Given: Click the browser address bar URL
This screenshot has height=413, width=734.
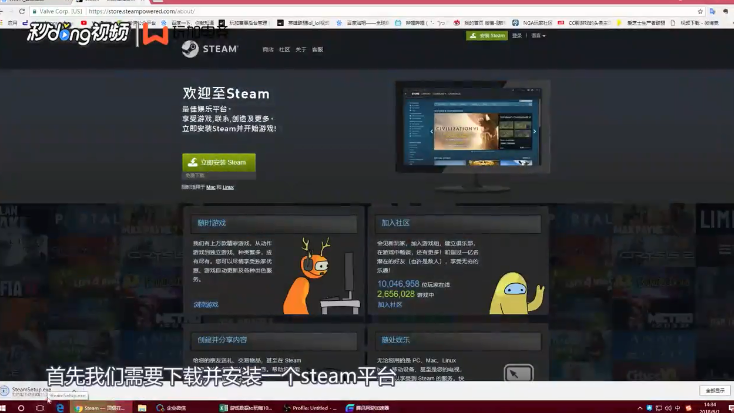Looking at the screenshot, I should point(141,11).
